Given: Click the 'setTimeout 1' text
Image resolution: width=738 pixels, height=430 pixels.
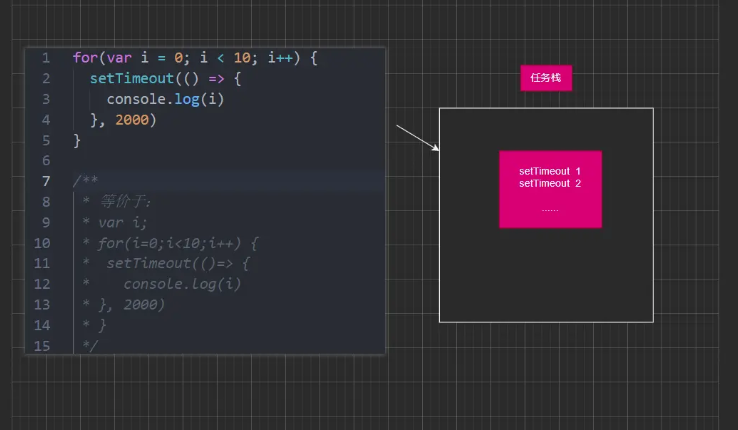Looking at the screenshot, I should [549, 171].
